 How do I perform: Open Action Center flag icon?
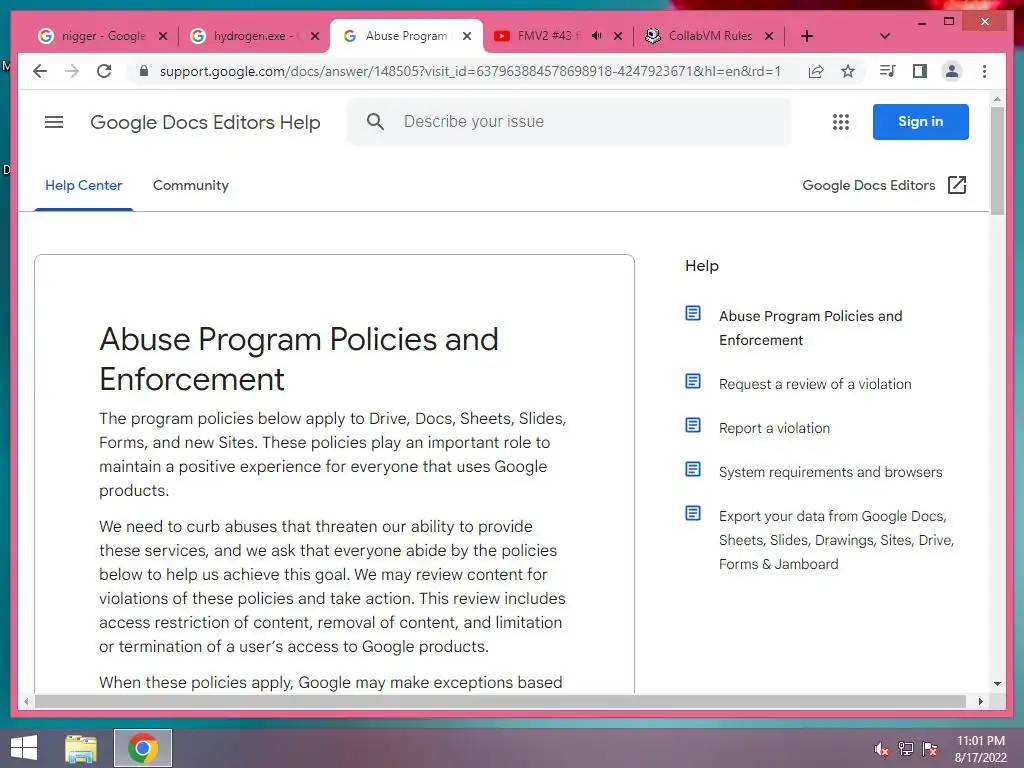929,749
